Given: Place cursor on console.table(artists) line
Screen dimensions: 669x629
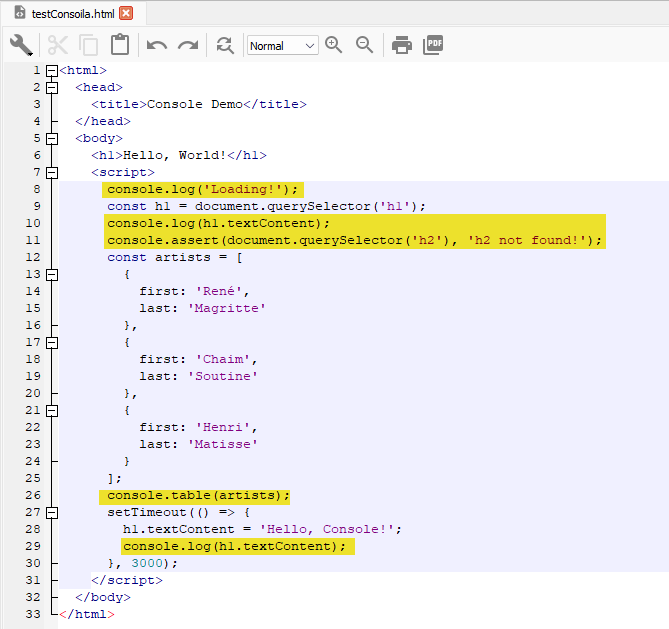Looking at the screenshot, I should [198, 495].
